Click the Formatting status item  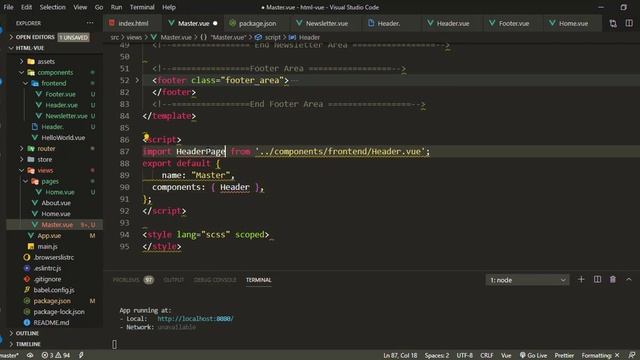click(600, 356)
